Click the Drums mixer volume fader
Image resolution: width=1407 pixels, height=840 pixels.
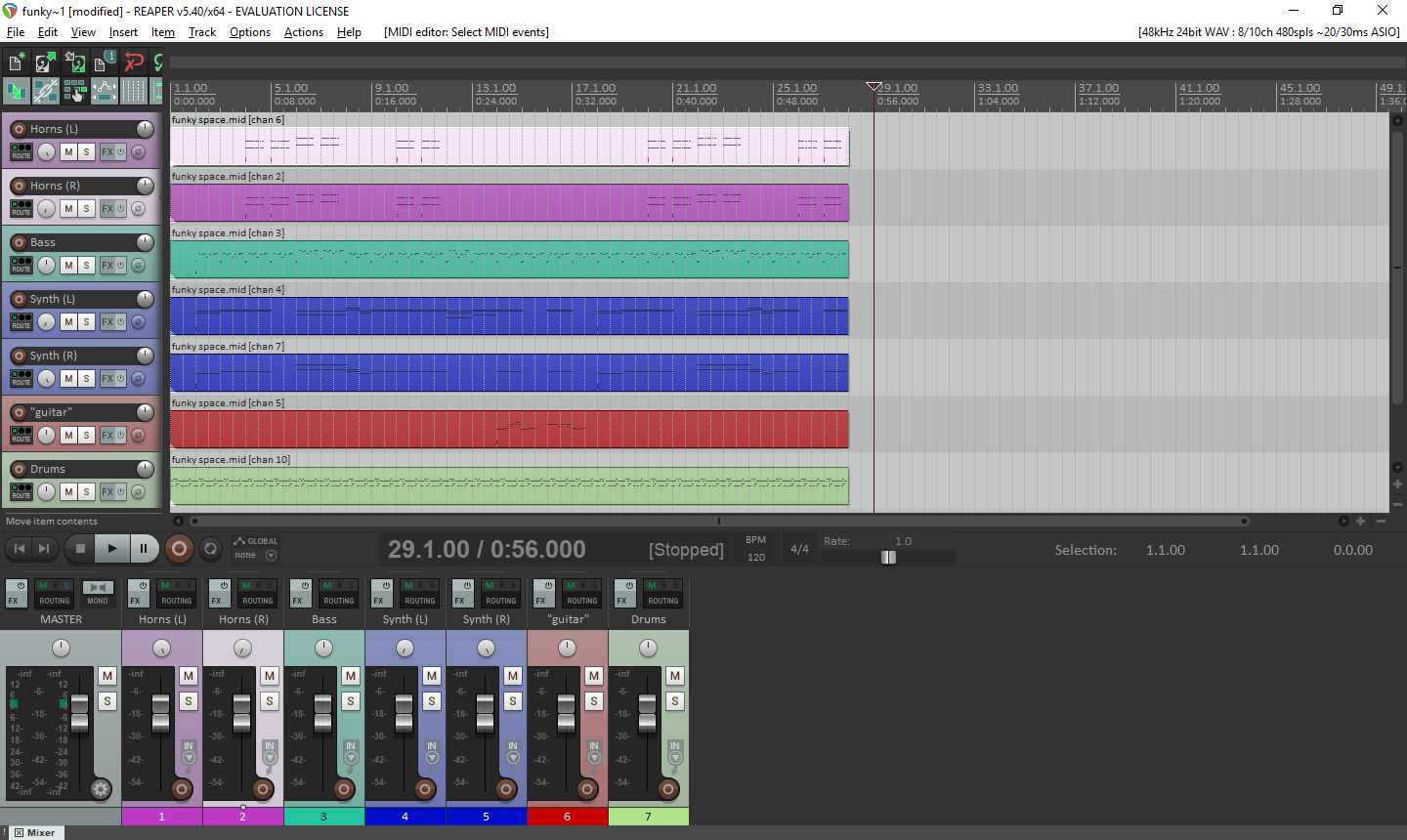[647, 714]
